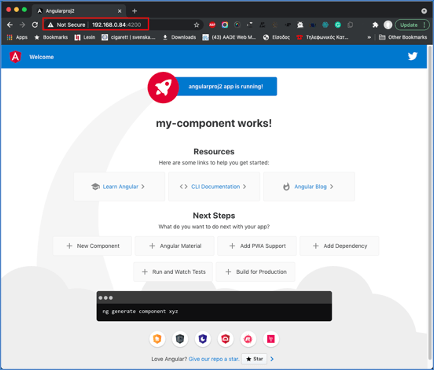Open the cigarett | svenska bookmark

coord(128,37)
